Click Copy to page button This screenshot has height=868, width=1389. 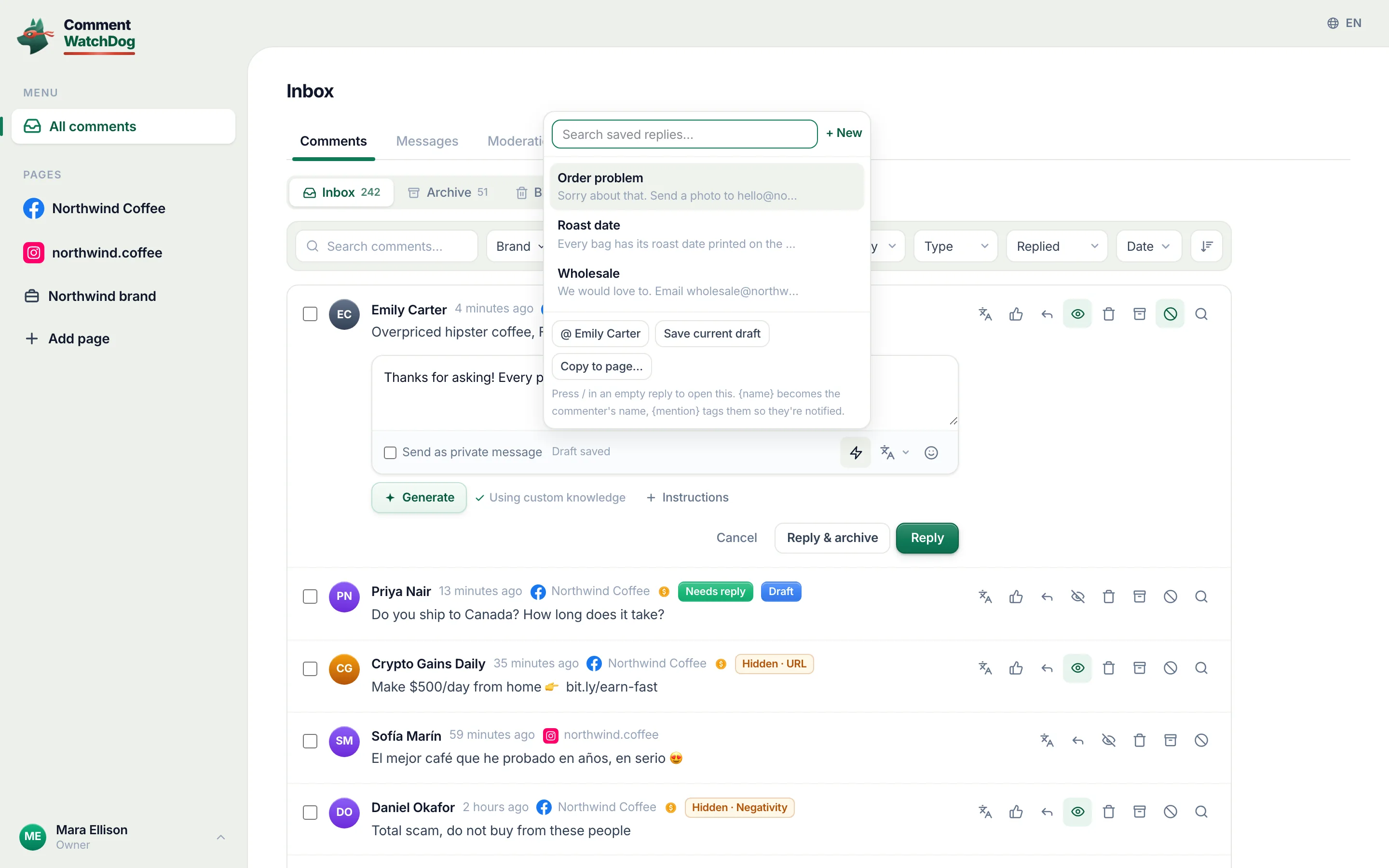[x=601, y=366]
